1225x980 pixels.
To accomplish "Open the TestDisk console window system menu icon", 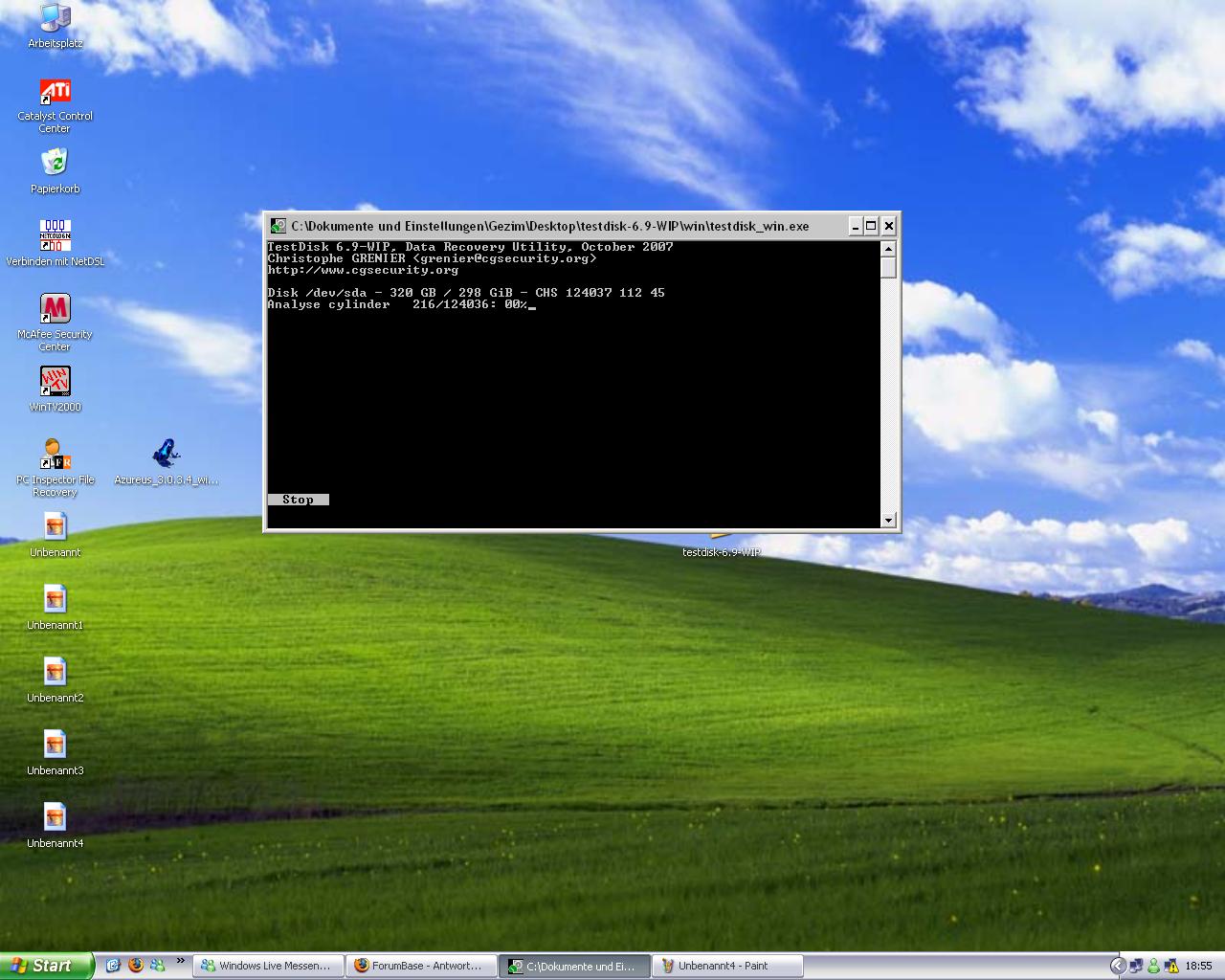I will coord(278,226).
